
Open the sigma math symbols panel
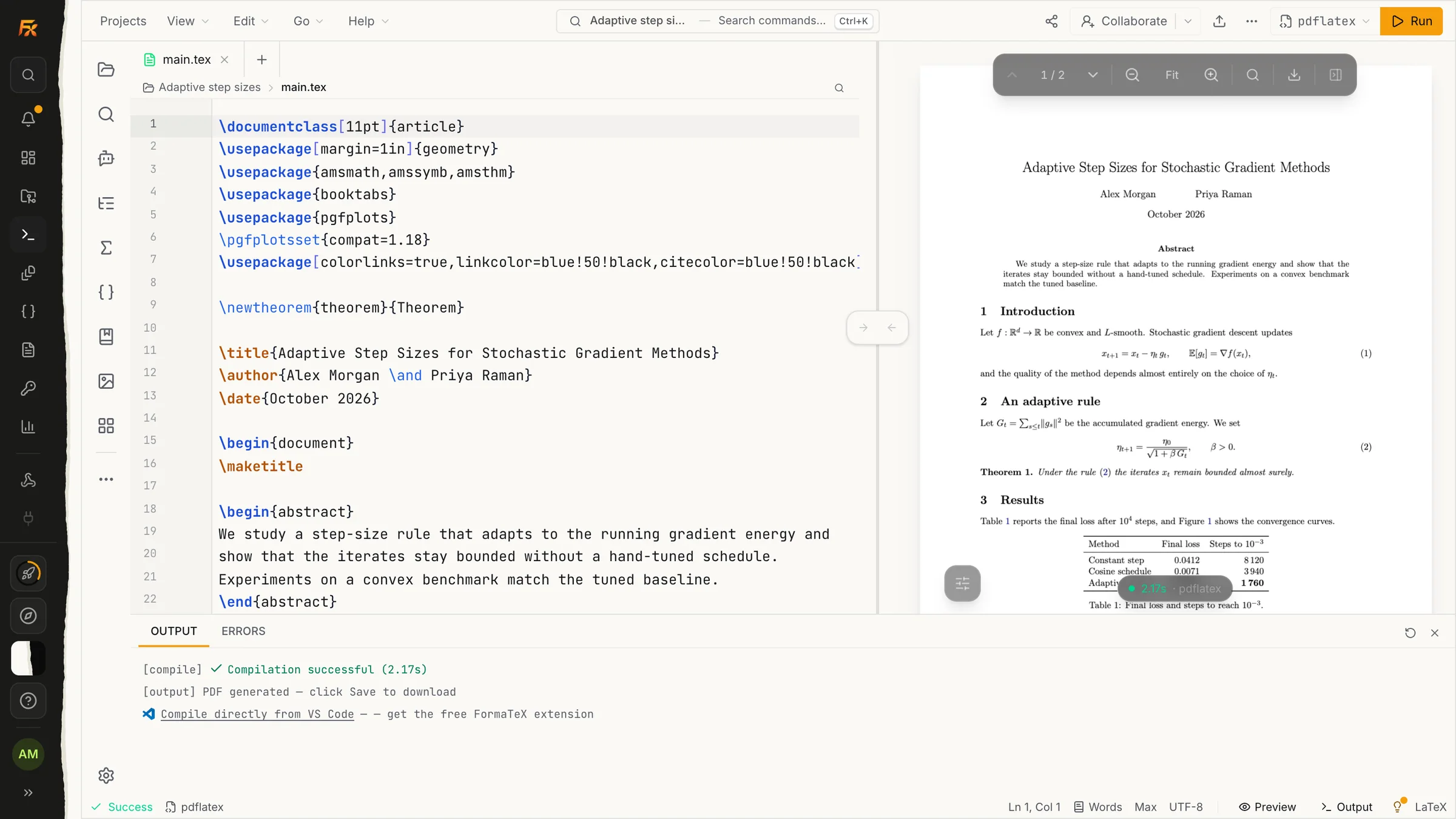click(106, 248)
